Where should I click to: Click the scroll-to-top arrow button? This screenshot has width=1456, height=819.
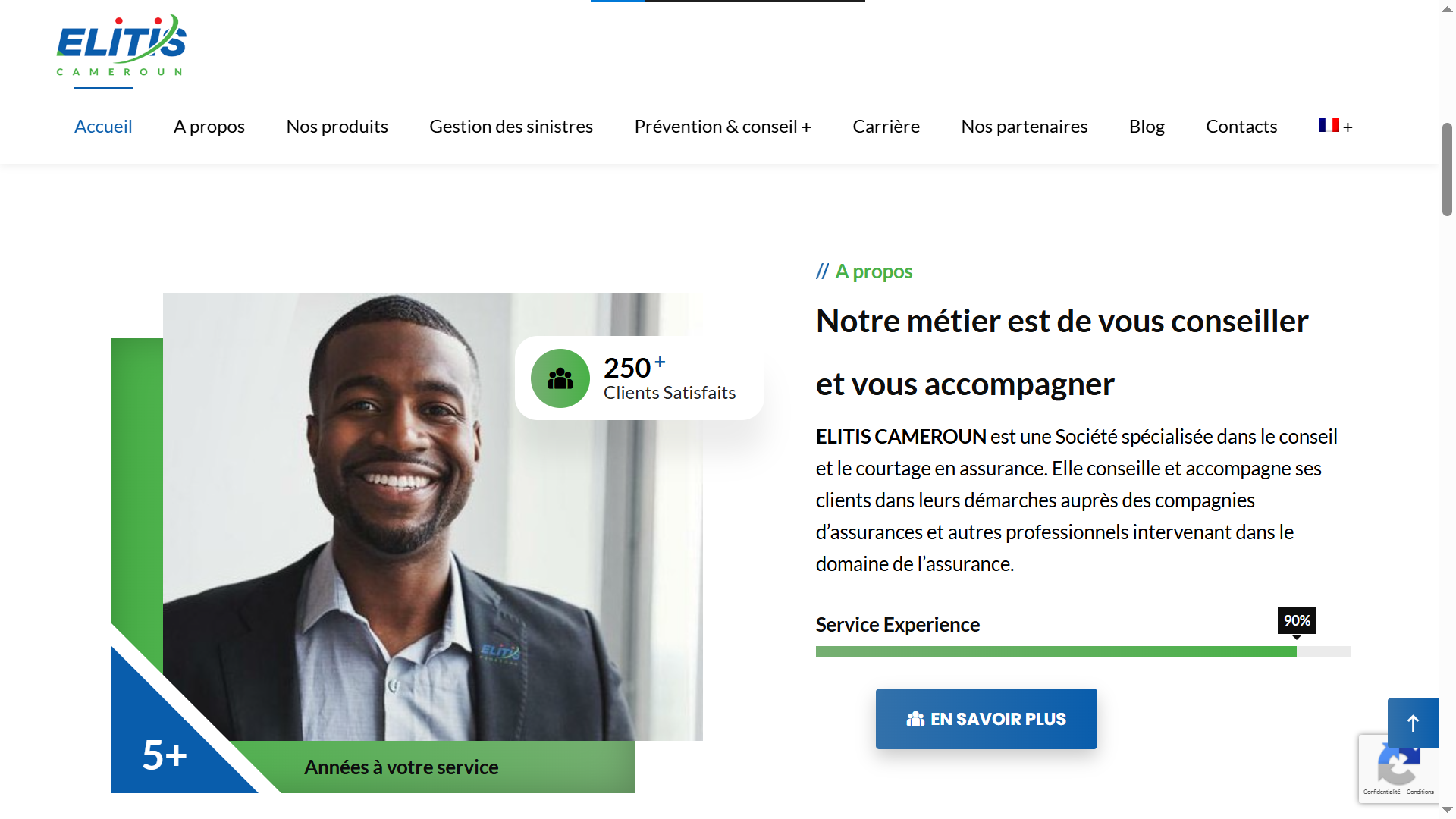[x=1413, y=723]
